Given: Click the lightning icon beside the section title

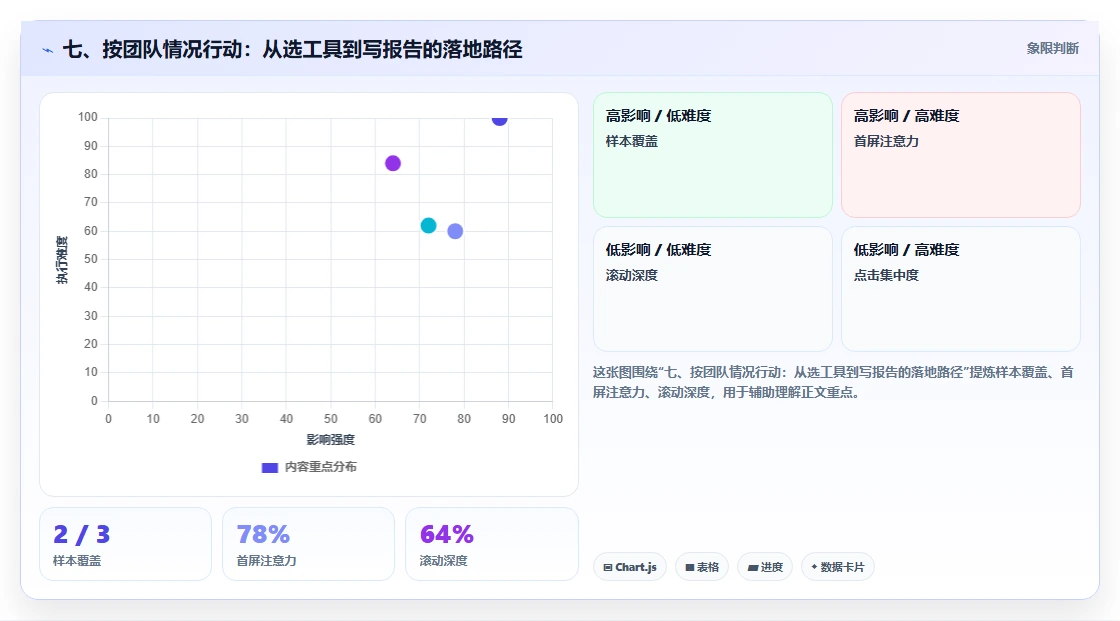Looking at the screenshot, I should click(48, 50).
